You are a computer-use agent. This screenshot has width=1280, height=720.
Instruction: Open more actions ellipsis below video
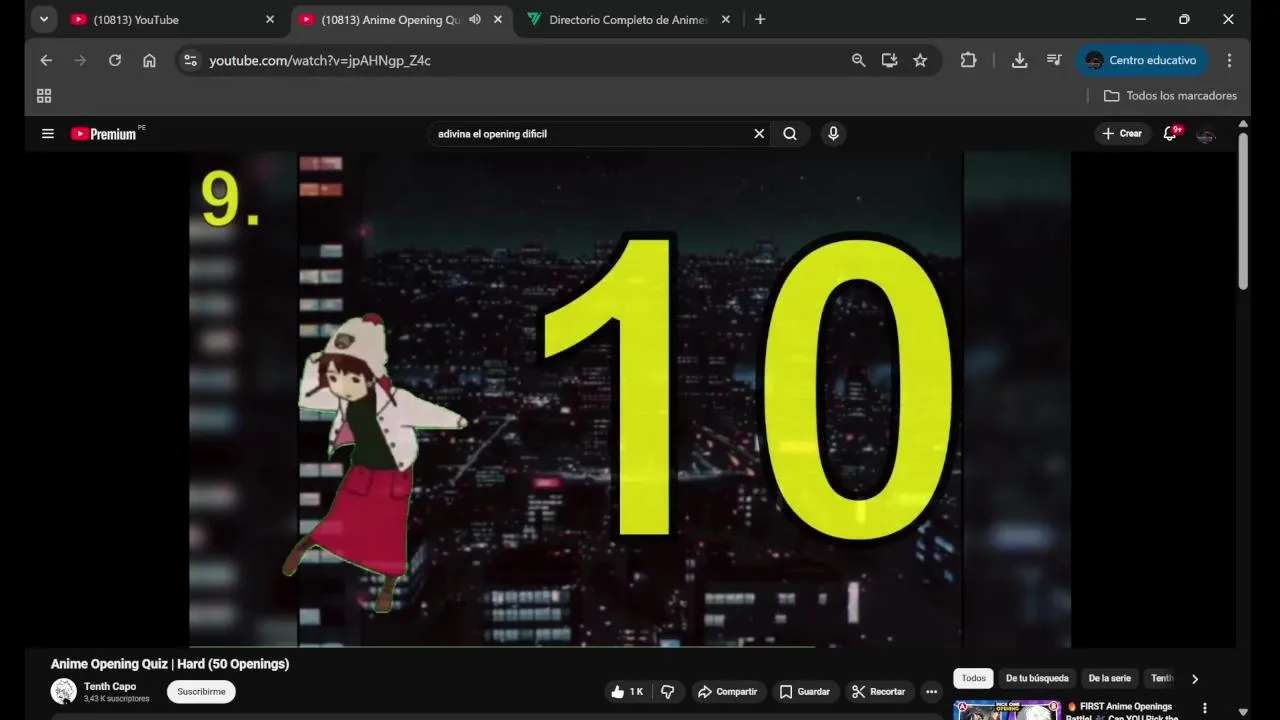pos(932,691)
